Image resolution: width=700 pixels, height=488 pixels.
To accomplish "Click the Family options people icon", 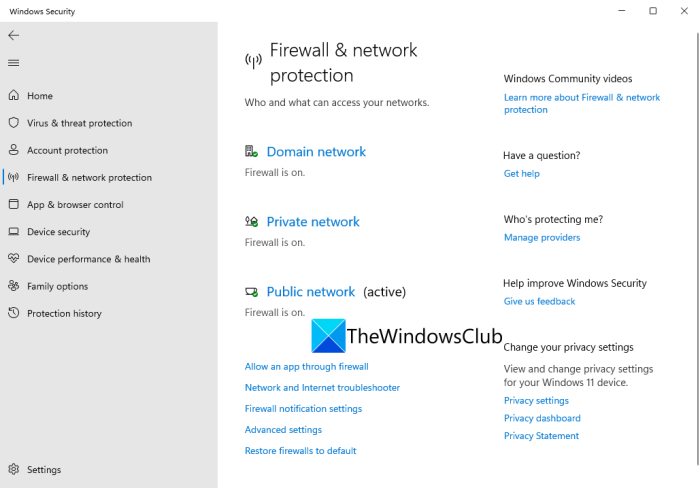I will point(14,286).
